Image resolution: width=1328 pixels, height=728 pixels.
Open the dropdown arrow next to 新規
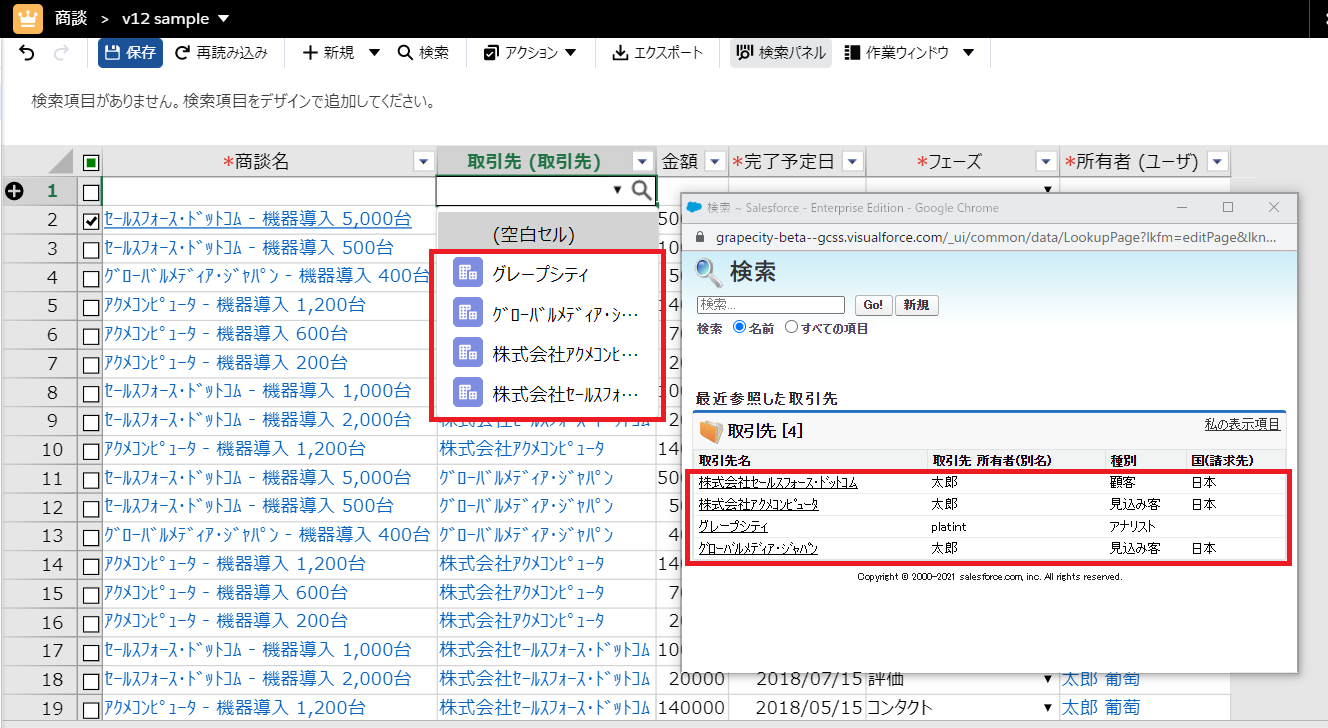[x=374, y=53]
